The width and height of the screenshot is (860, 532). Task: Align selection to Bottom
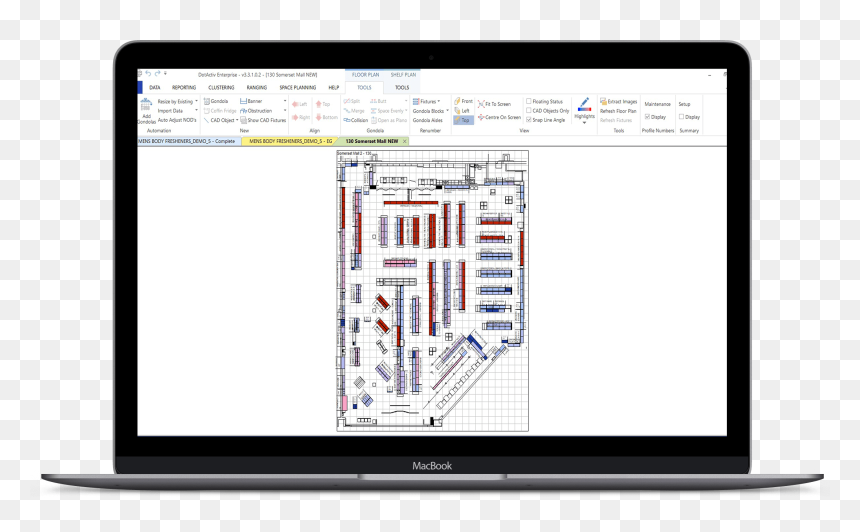pyautogui.click(x=326, y=117)
